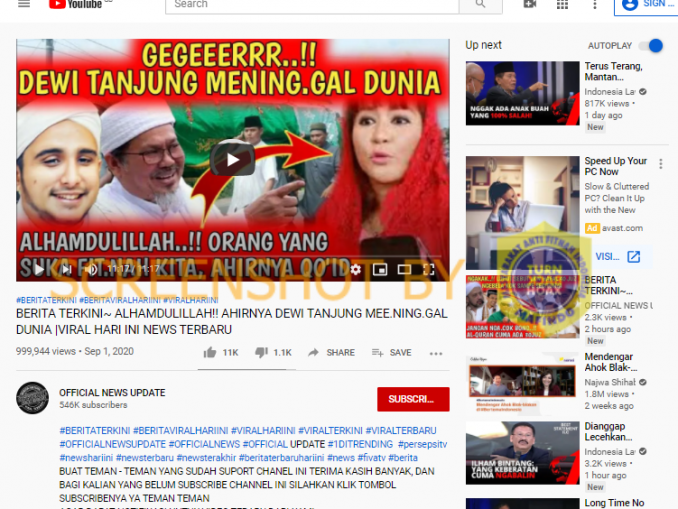Click the '999,944 views' text
The image size is (678, 509).
(46, 351)
